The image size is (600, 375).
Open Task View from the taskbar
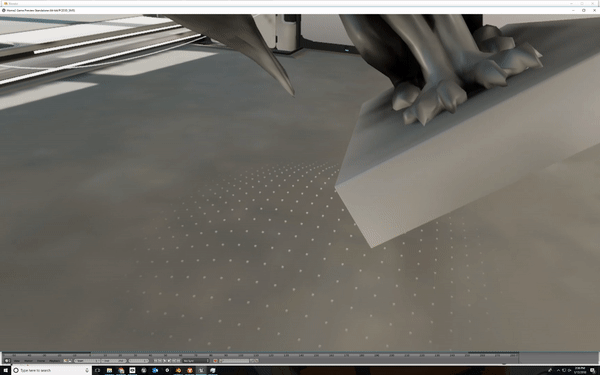tap(97, 370)
